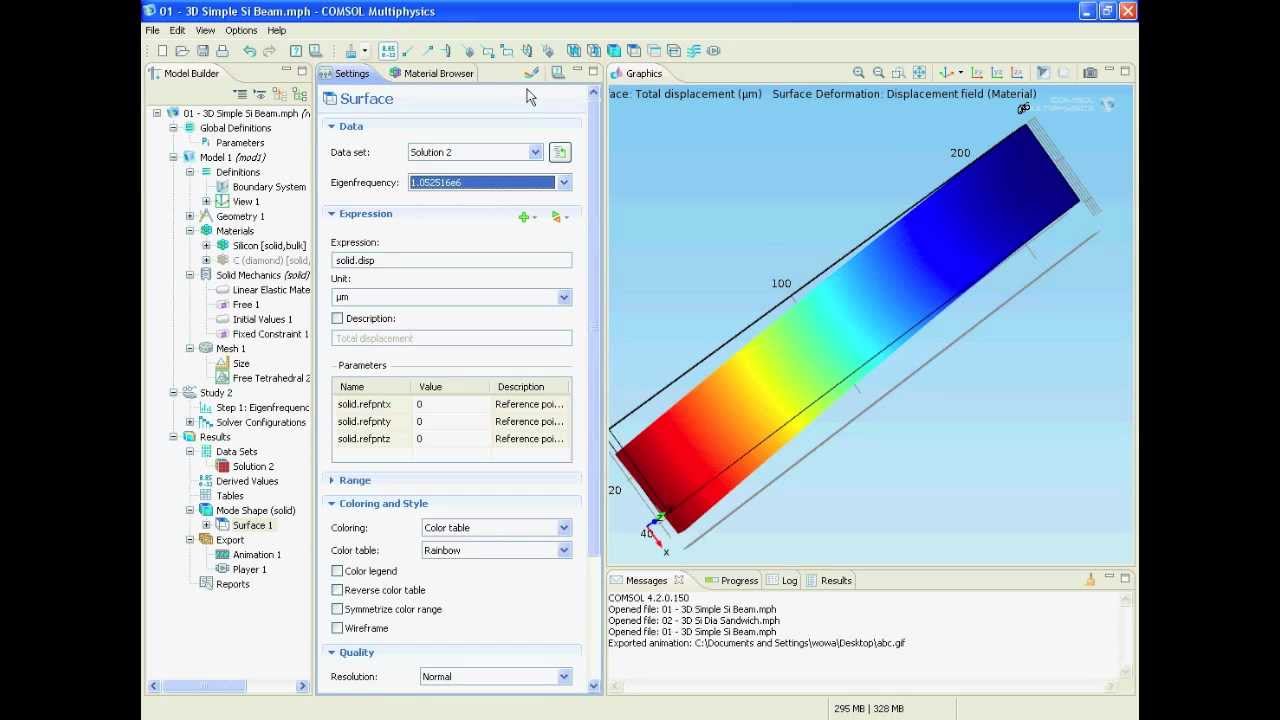Viewport: 1280px width, 720px height.
Task: Tick the Reverse color table checkbox
Action: (337, 590)
